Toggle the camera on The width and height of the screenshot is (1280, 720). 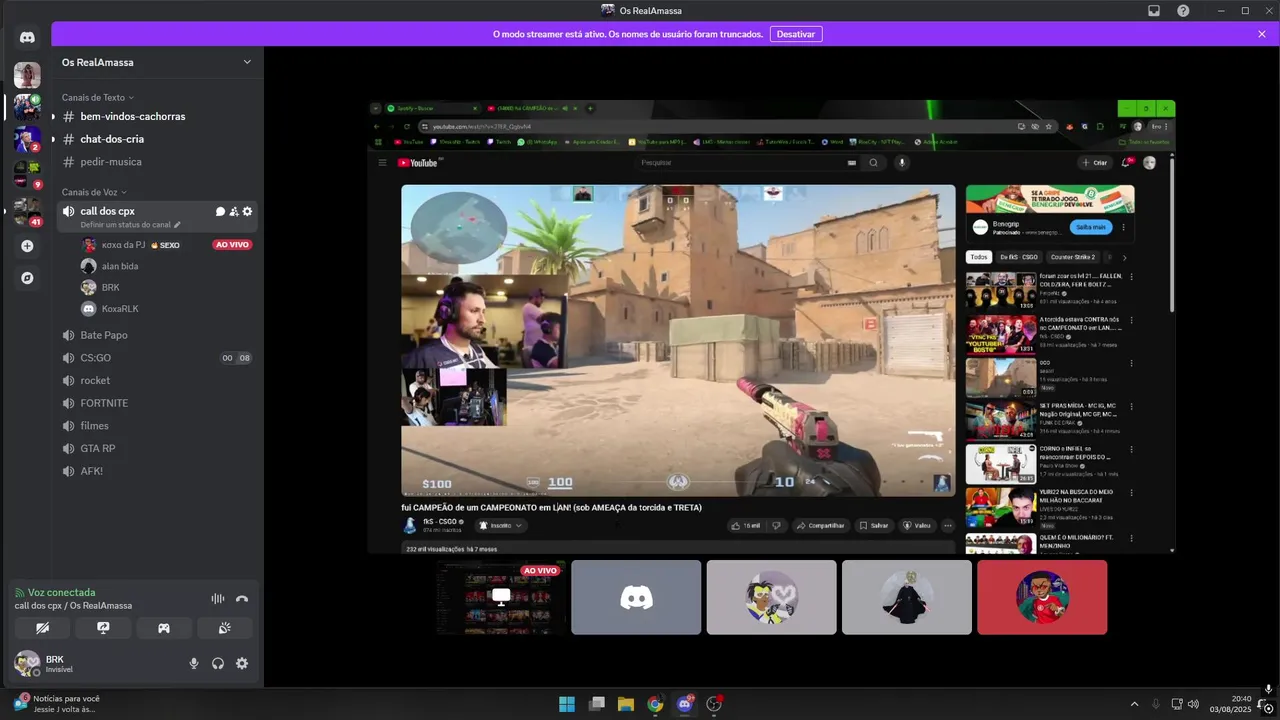[42, 628]
